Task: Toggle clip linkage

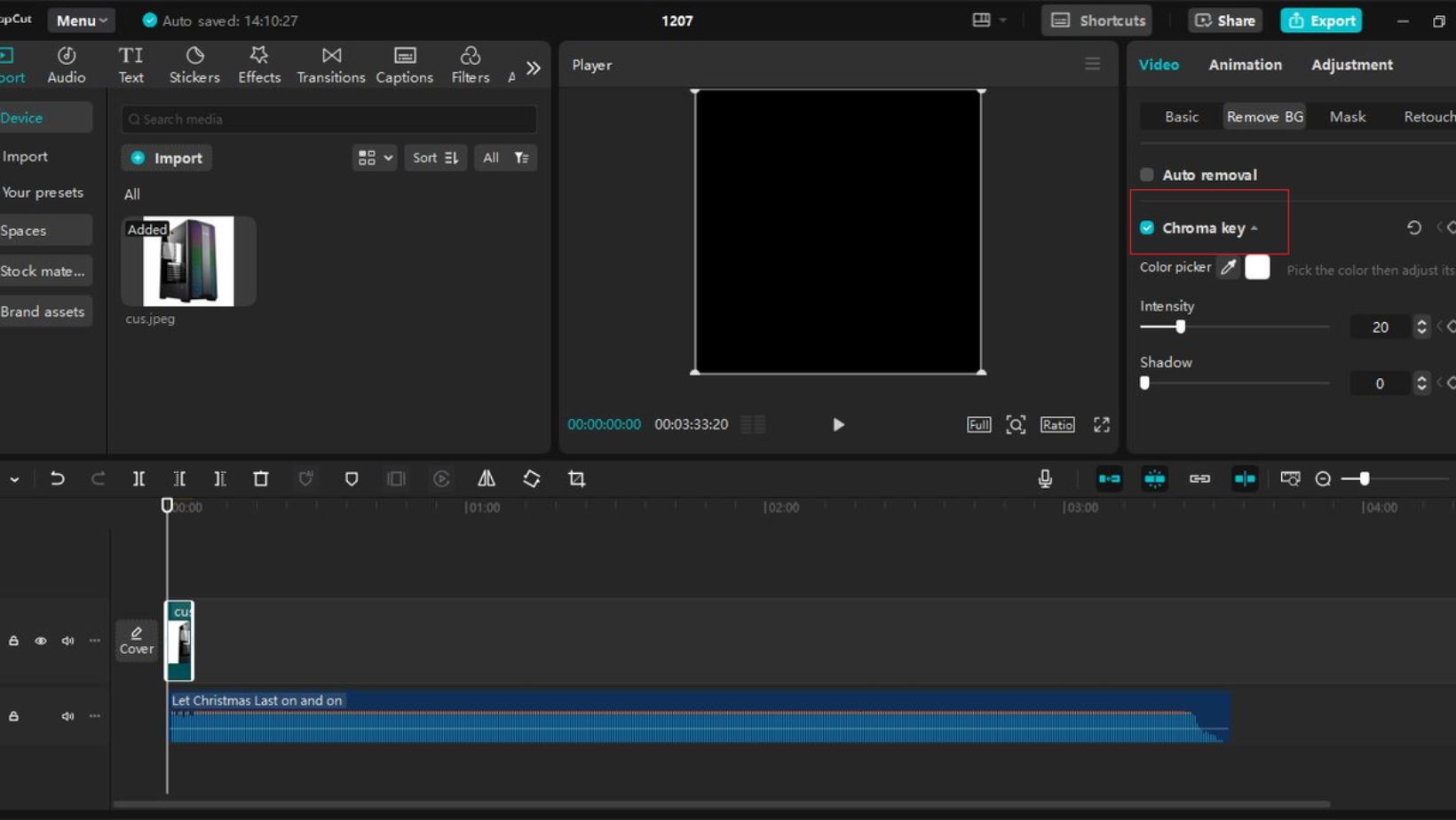Action: tap(1199, 478)
